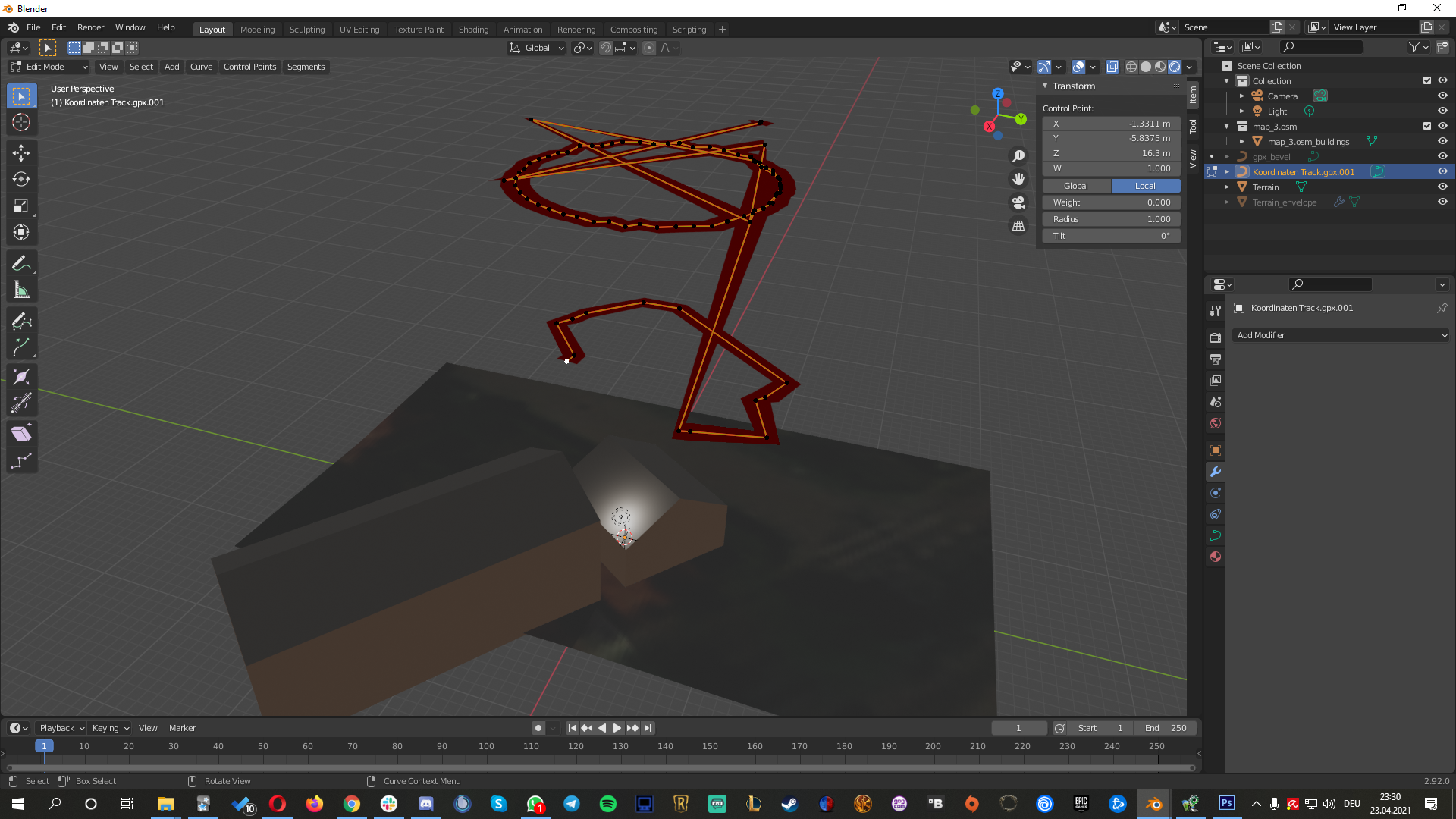The height and width of the screenshot is (819, 1456).
Task: Open the Edit Mode selector dropdown
Action: pos(49,67)
